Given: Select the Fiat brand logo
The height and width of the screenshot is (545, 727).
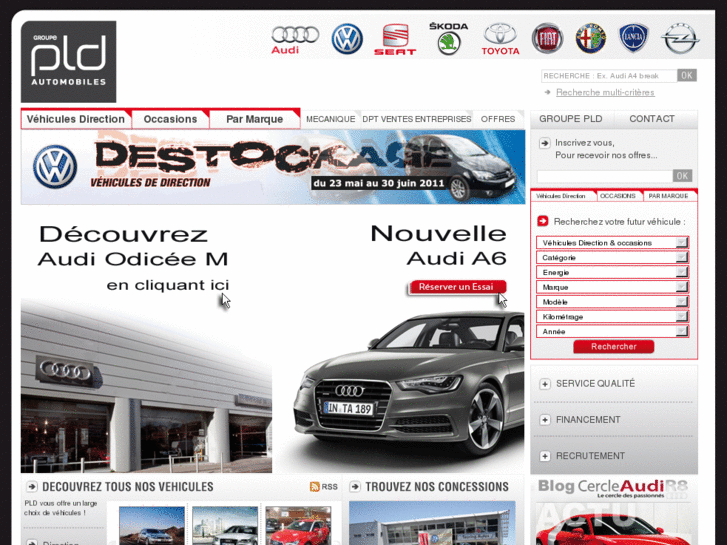Looking at the screenshot, I should (547, 38).
